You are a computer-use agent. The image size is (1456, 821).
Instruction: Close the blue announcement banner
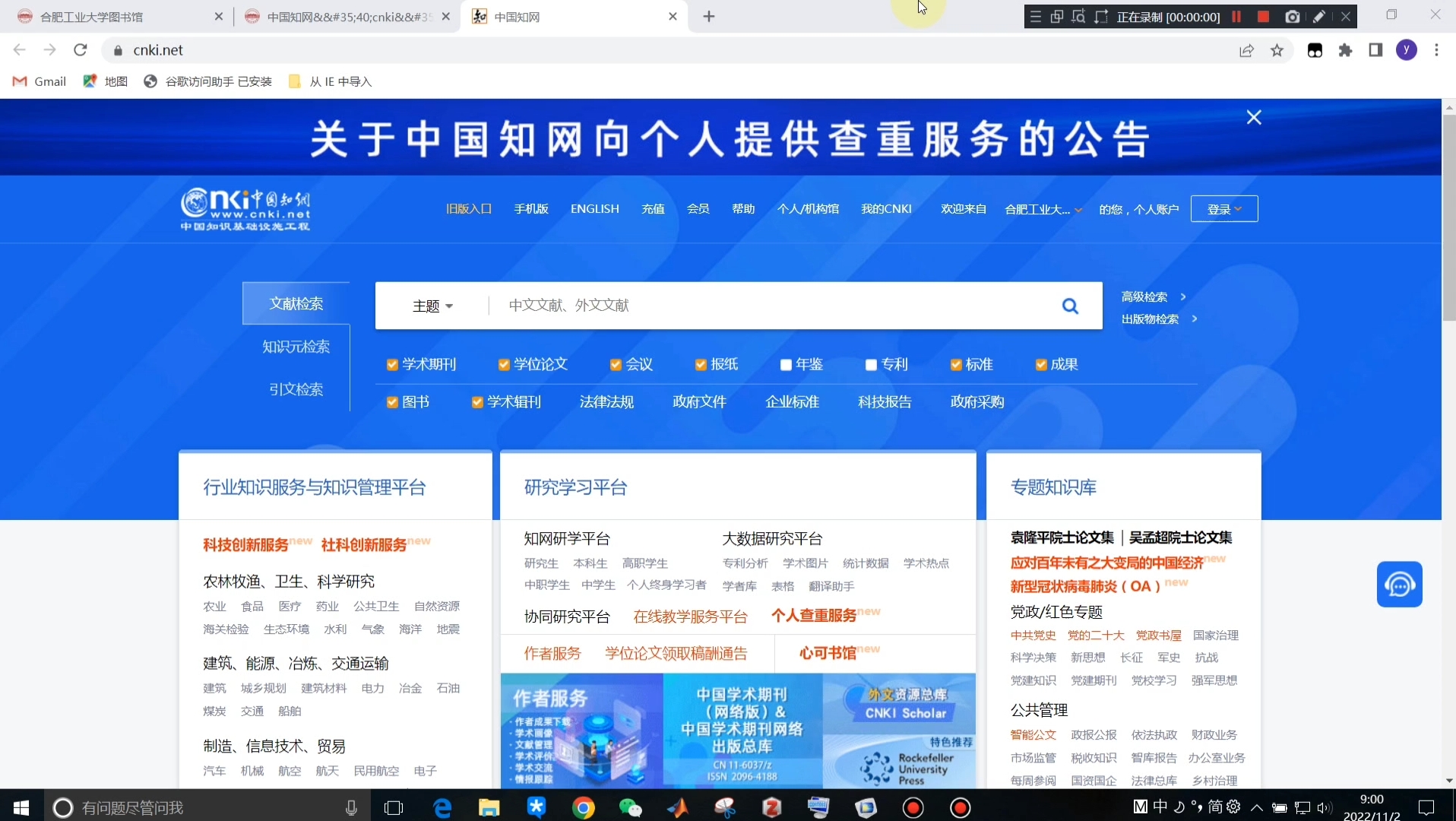[1254, 117]
